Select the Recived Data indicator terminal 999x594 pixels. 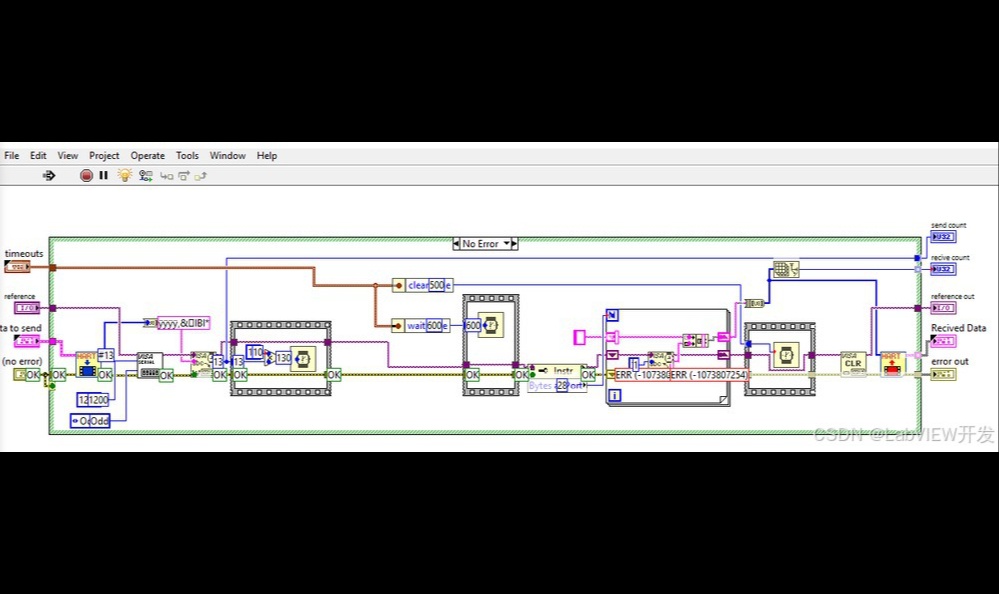tap(942, 341)
